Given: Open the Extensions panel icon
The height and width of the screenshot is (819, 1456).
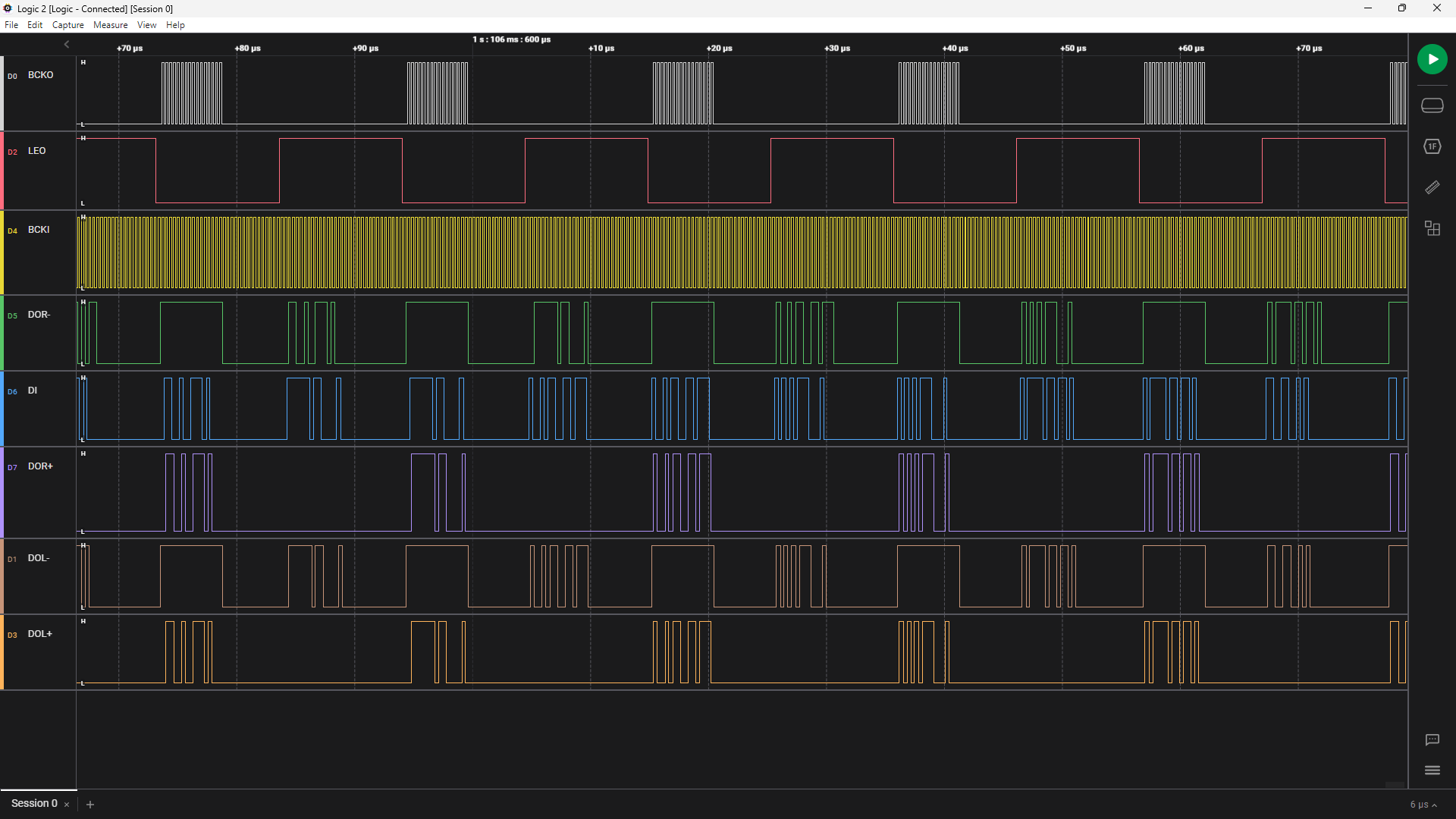Looking at the screenshot, I should coord(1432,228).
